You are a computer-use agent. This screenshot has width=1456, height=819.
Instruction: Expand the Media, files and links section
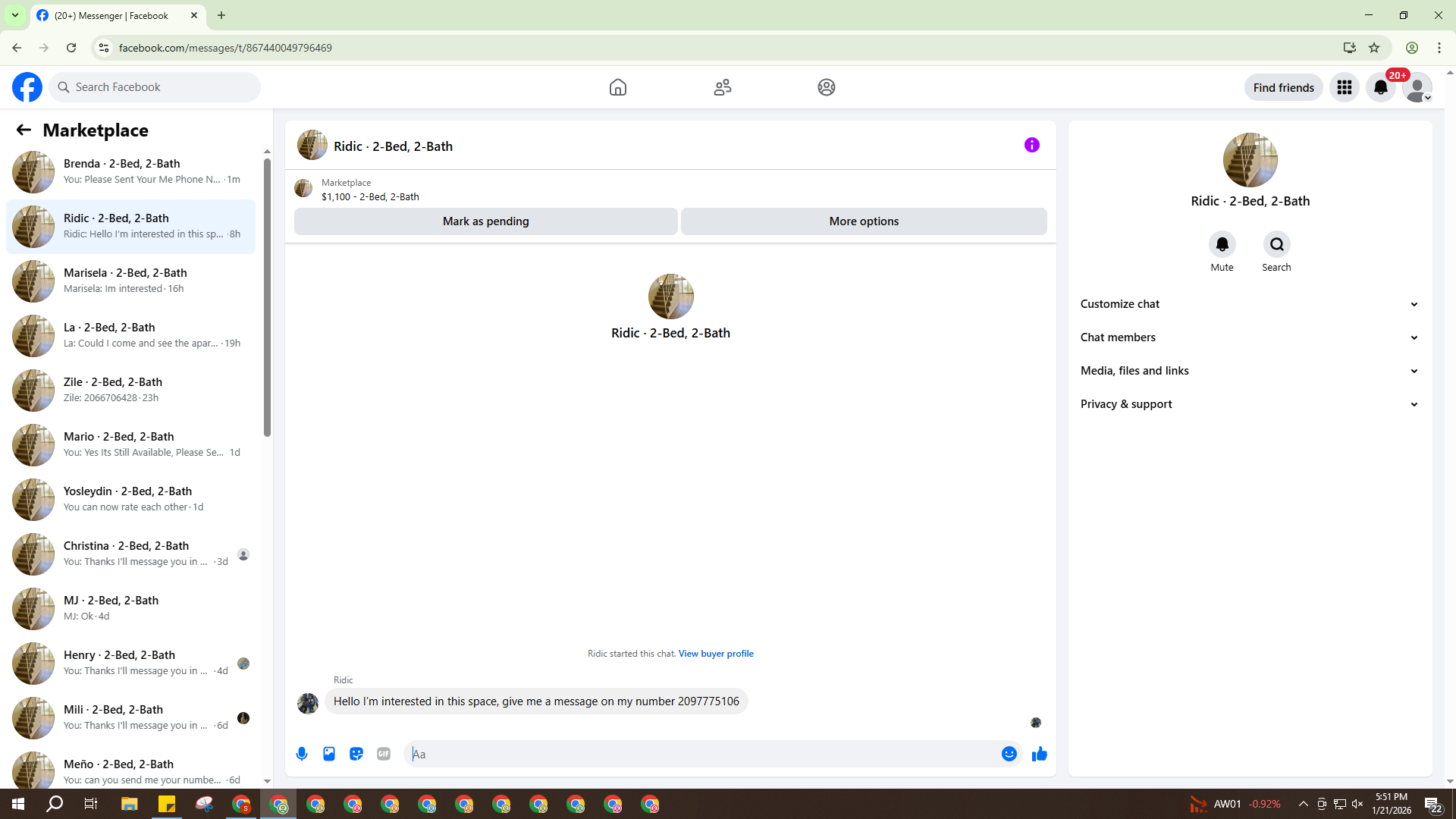coord(1249,371)
